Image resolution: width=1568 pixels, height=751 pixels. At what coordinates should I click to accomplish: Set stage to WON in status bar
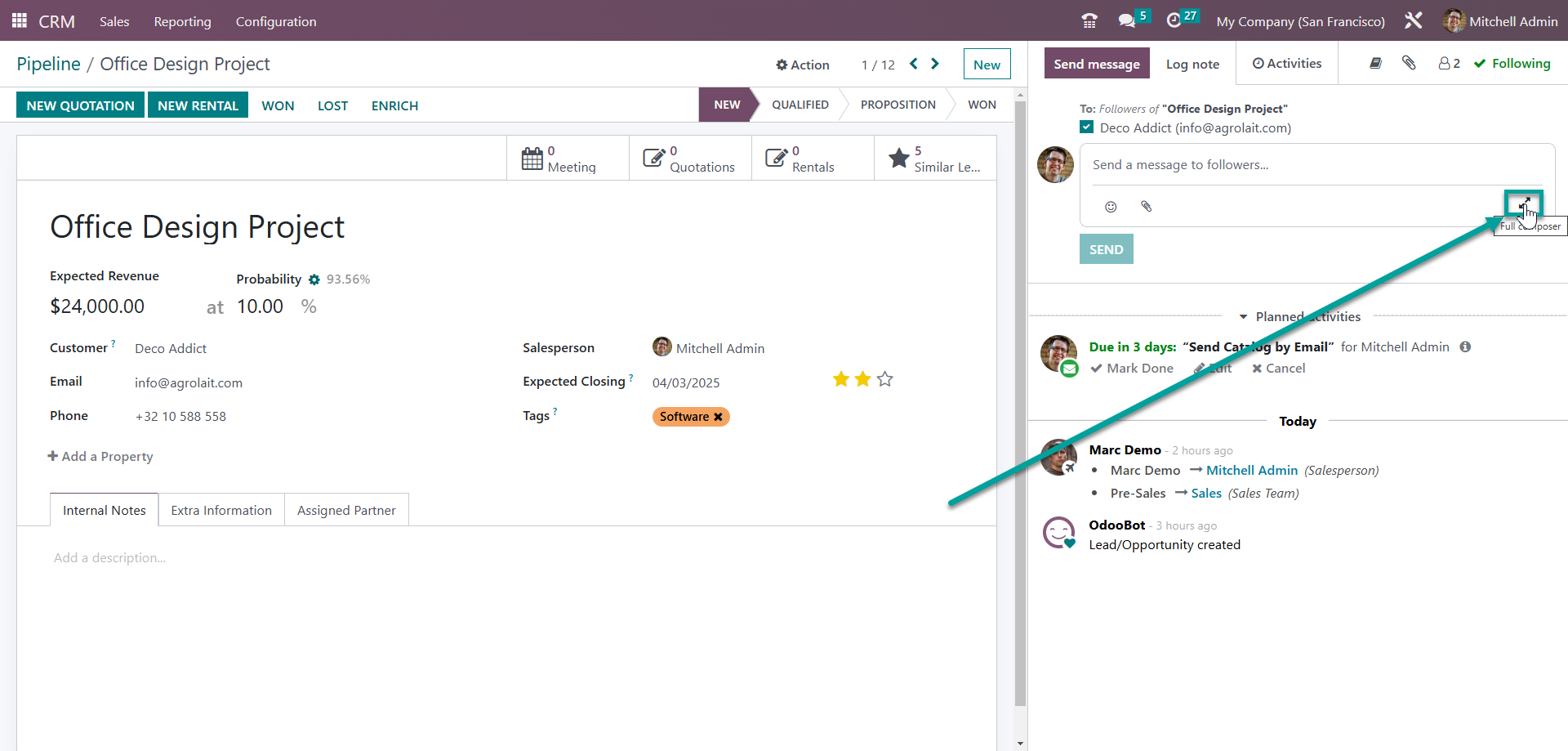pos(982,105)
